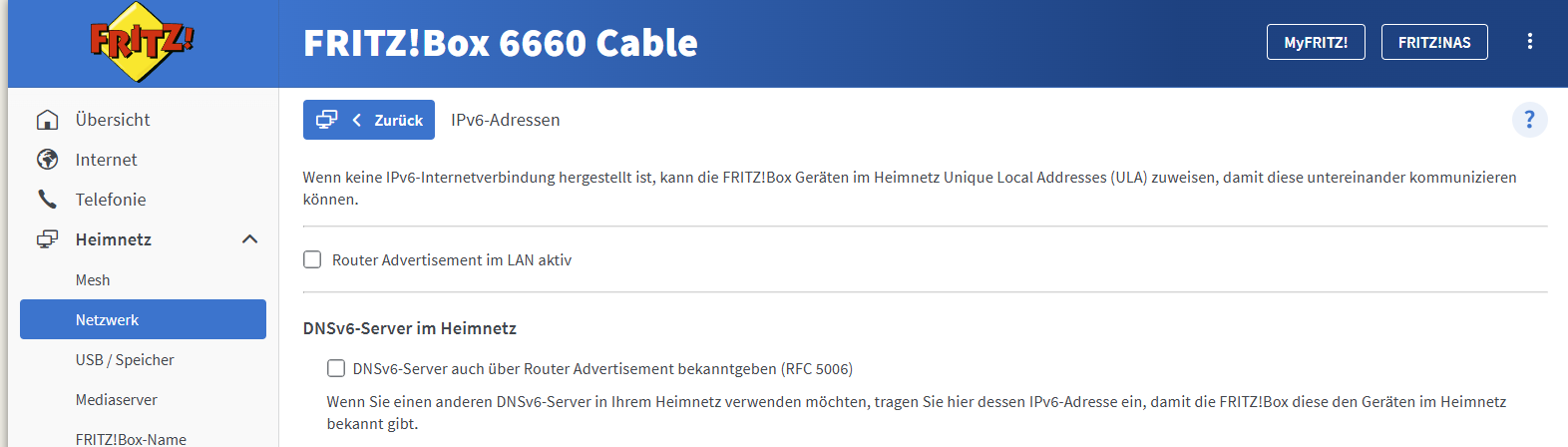Image resolution: width=1568 pixels, height=447 pixels.
Task: Open FRITZ!Box-Name menu entry
Action: pyautogui.click(x=131, y=438)
